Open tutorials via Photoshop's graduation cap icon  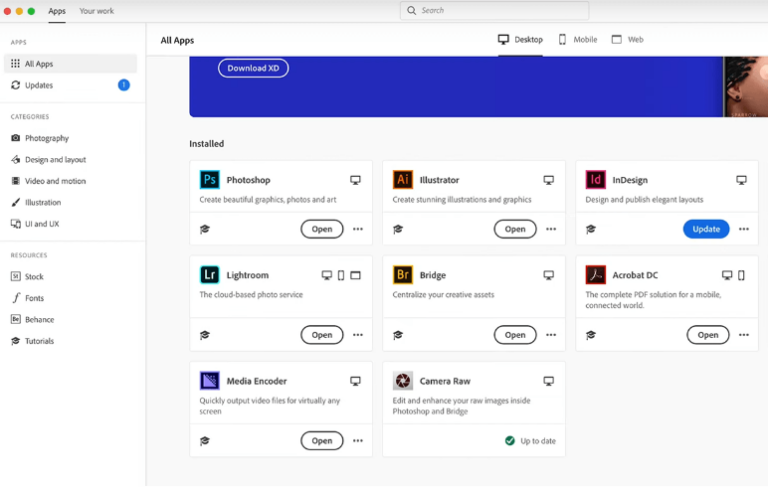205,229
